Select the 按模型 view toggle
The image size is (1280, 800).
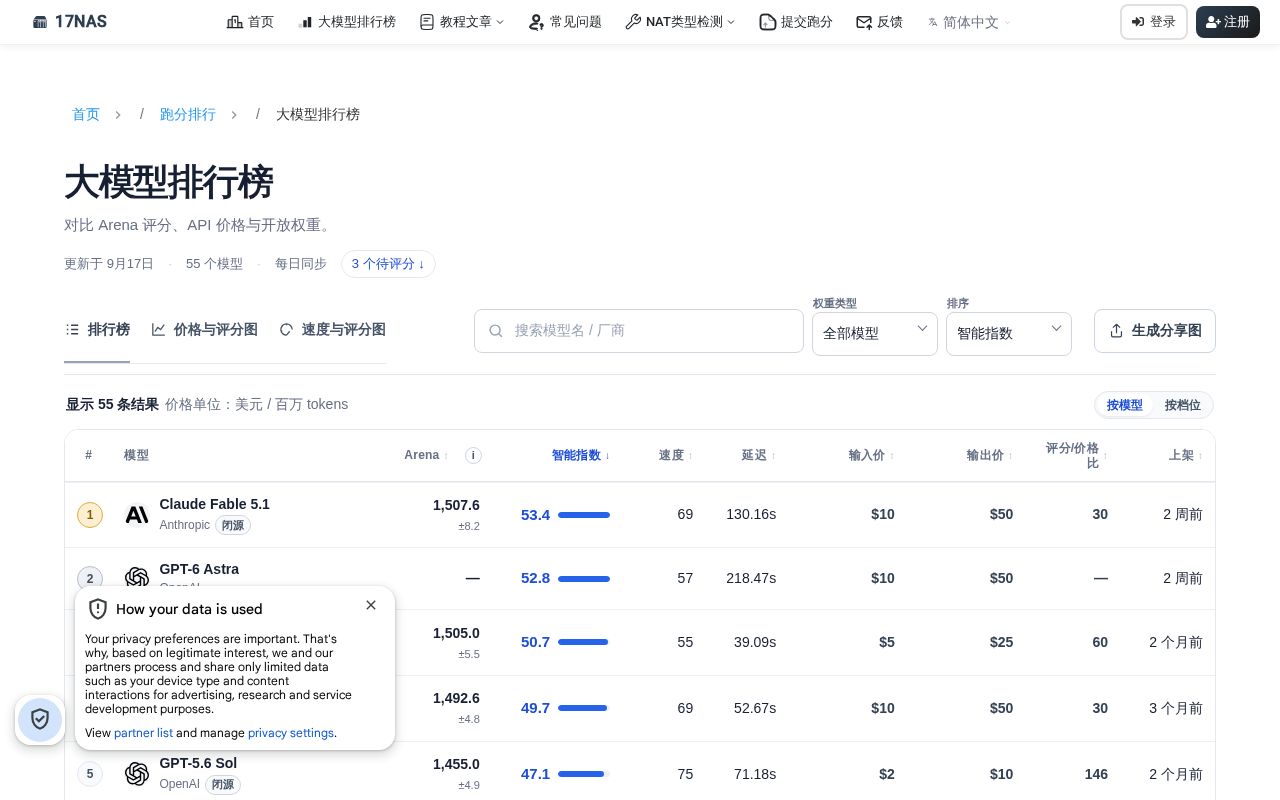[1124, 405]
